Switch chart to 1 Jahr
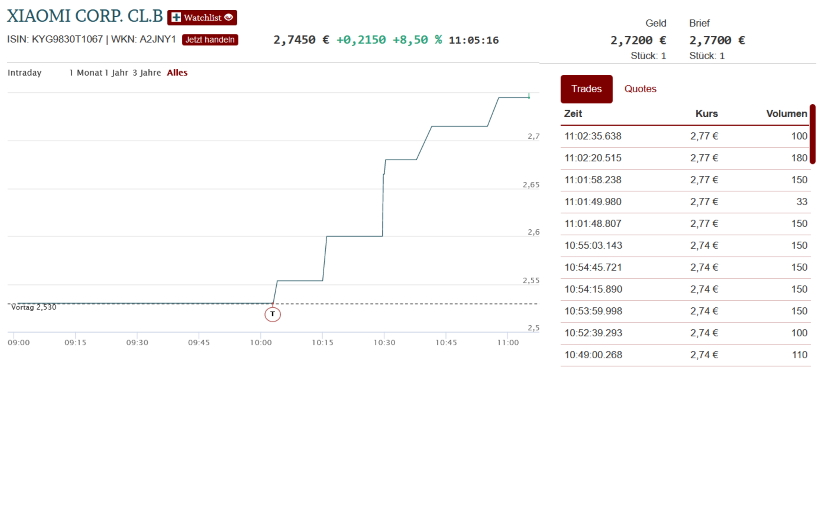821x532 pixels. pyautogui.click(x=117, y=73)
